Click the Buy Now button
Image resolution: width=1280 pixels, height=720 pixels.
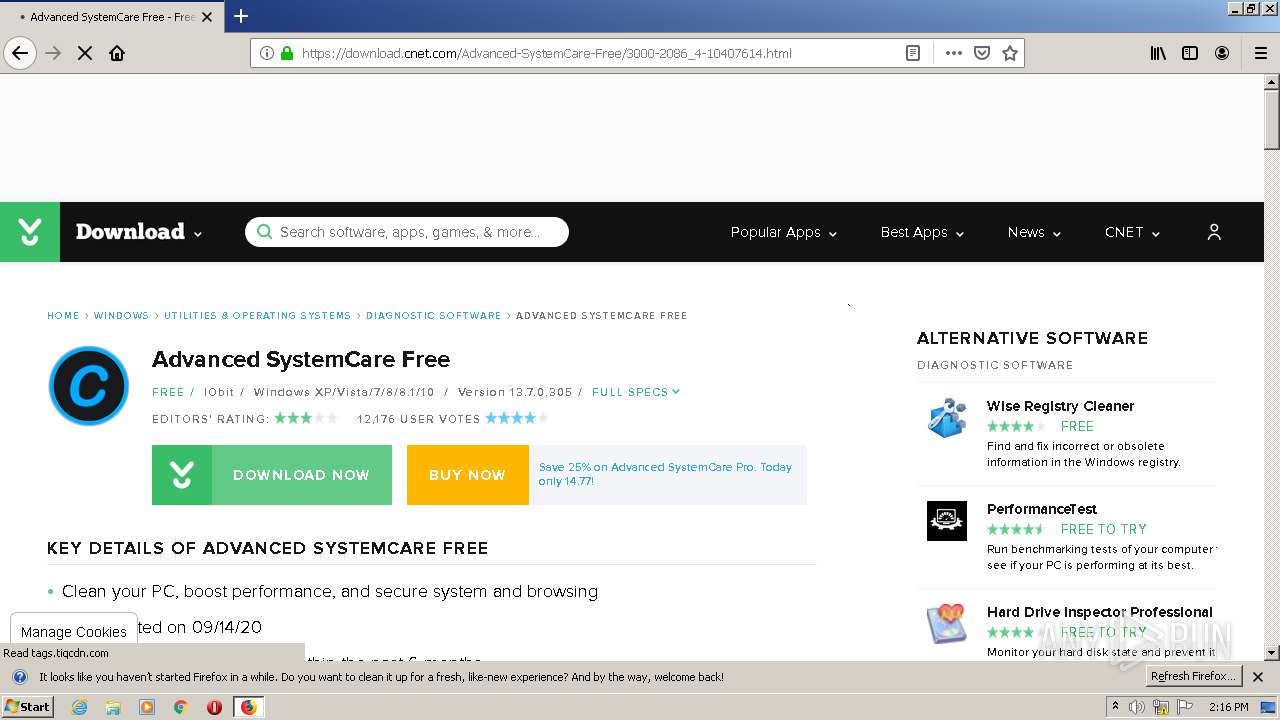coord(467,475)
